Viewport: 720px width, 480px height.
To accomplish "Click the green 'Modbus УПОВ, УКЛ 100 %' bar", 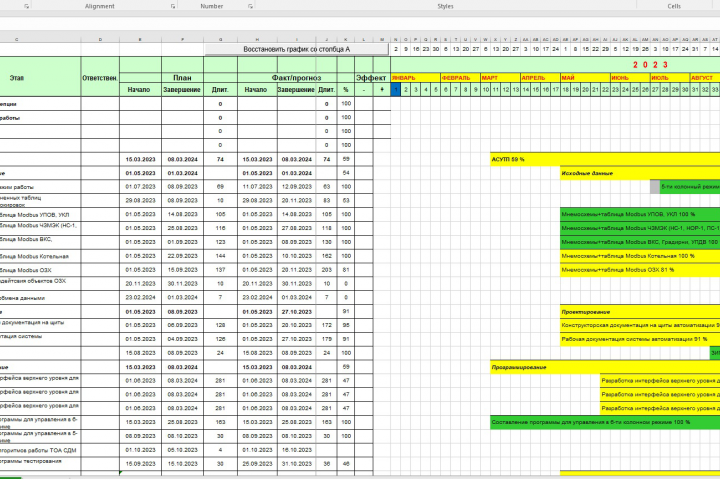I will [x=640, y=214].
